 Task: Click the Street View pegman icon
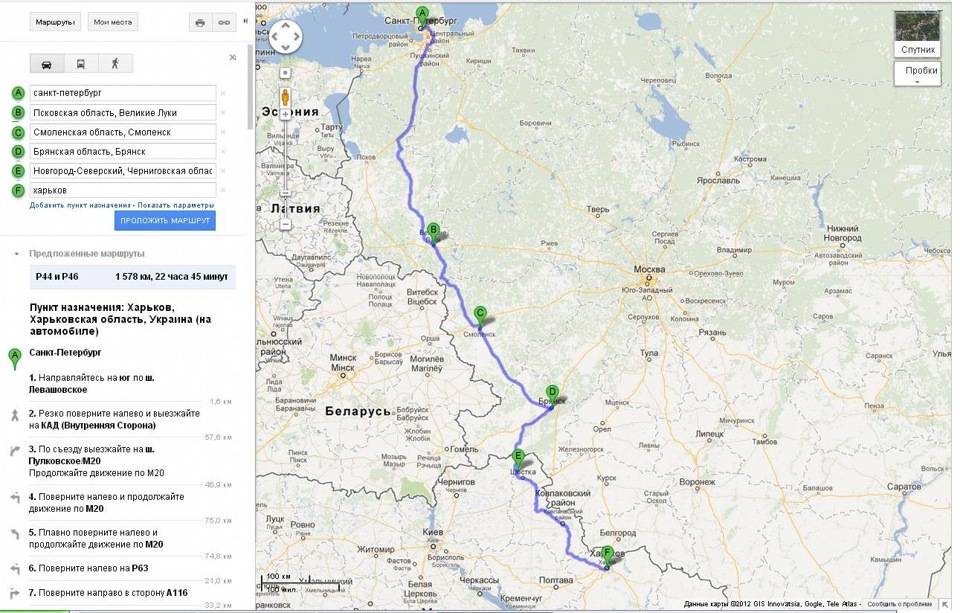(285, 97)
